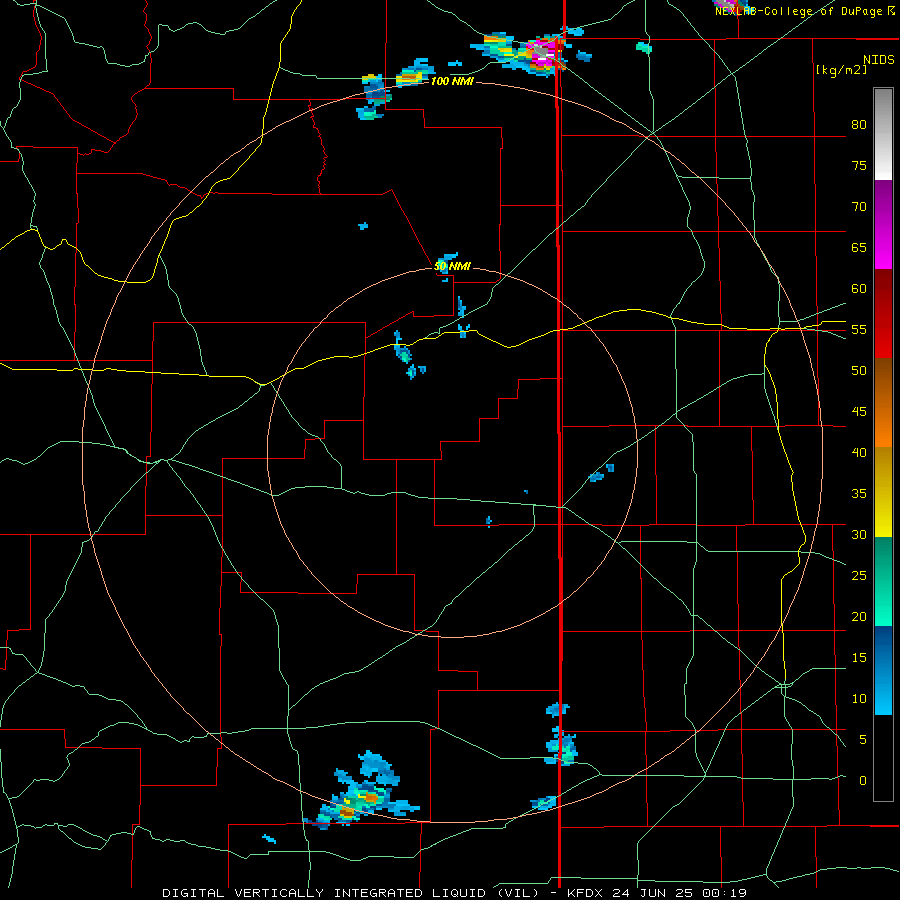Screen dimensions: 900x900
Task: Click the 80 value on the scale
Action: pyautogui.click(x=859, y=125)
